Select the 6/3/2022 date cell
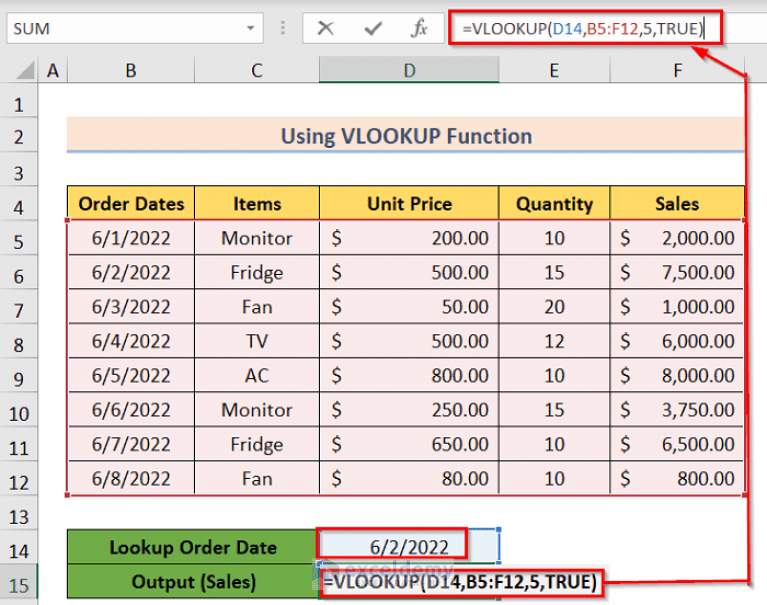This screenshot has width=767, height=605. point(131,307)
